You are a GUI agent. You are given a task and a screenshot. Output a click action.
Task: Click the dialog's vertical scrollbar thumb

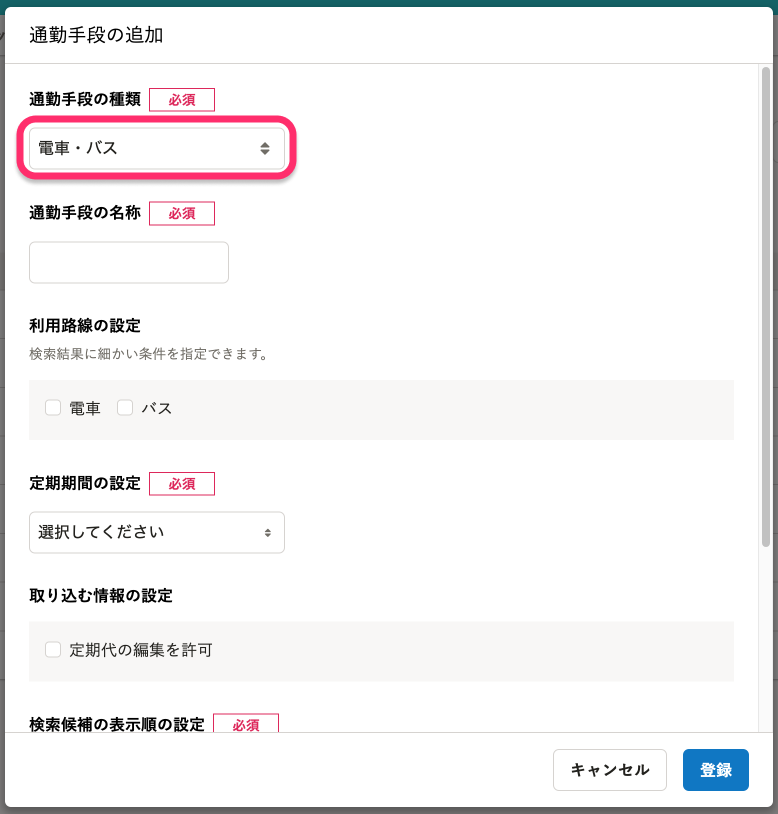pos(766,306)
